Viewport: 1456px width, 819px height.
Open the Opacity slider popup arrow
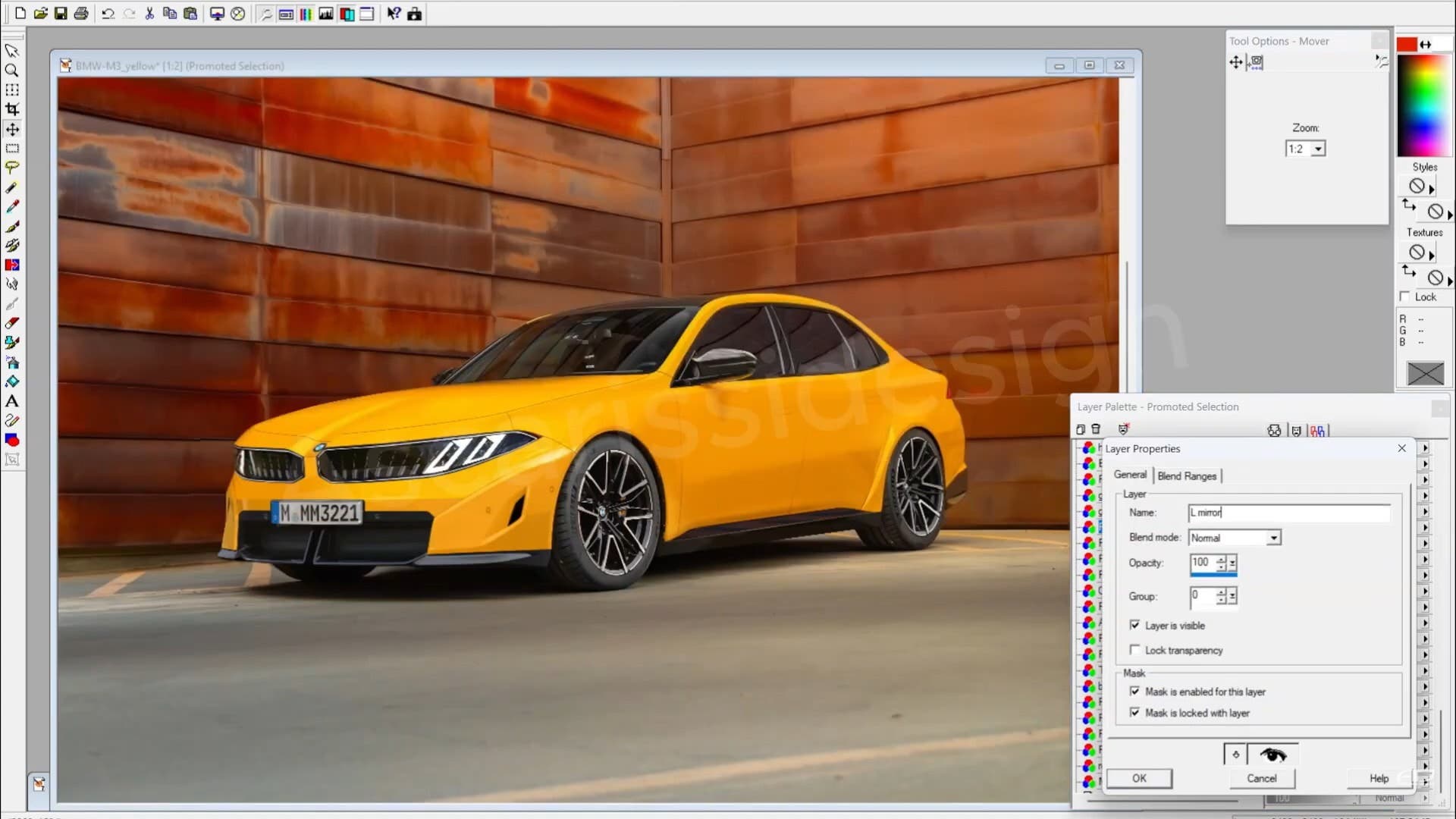tap(1232, 563)
